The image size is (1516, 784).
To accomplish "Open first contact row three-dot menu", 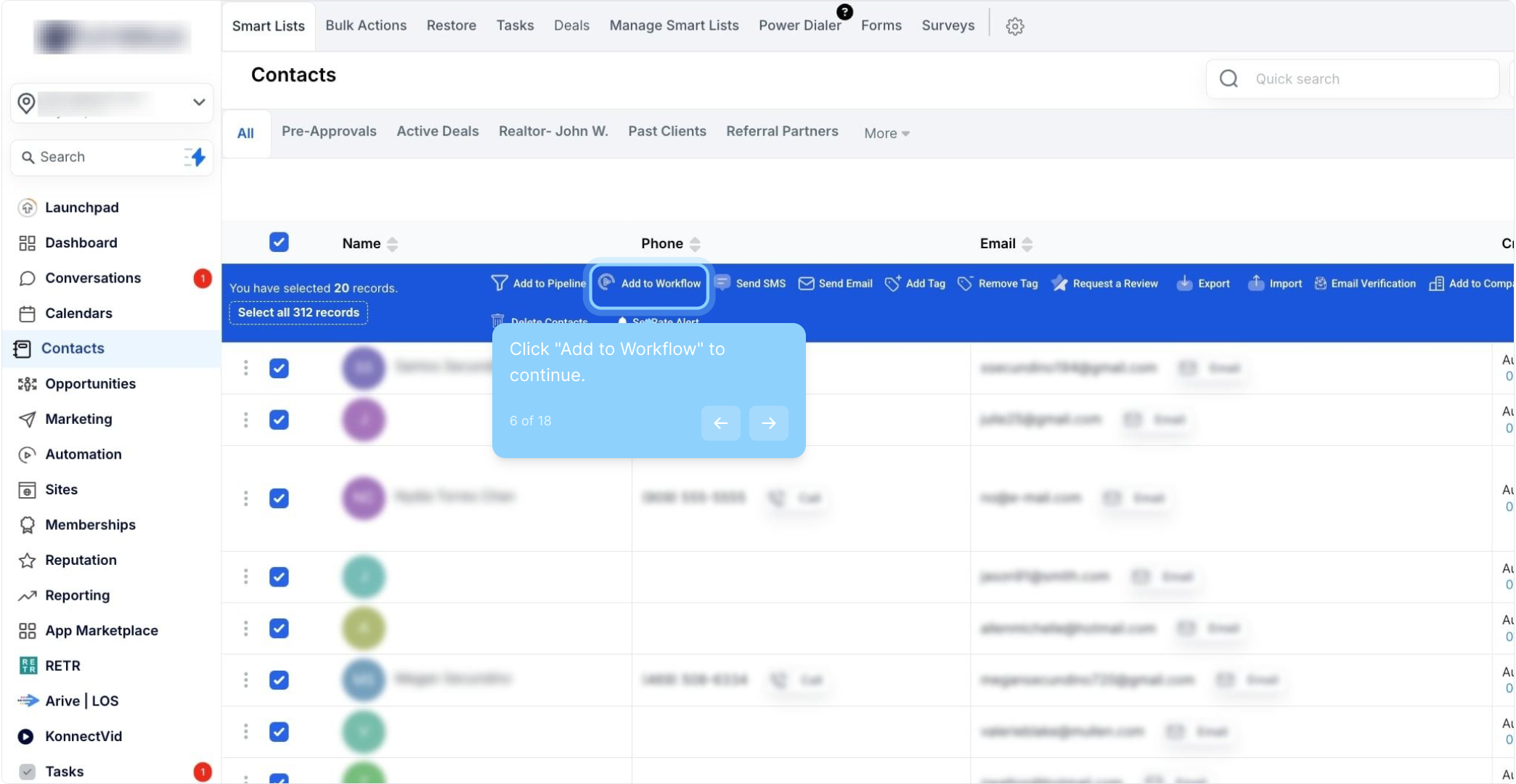I will pos(246,368).
